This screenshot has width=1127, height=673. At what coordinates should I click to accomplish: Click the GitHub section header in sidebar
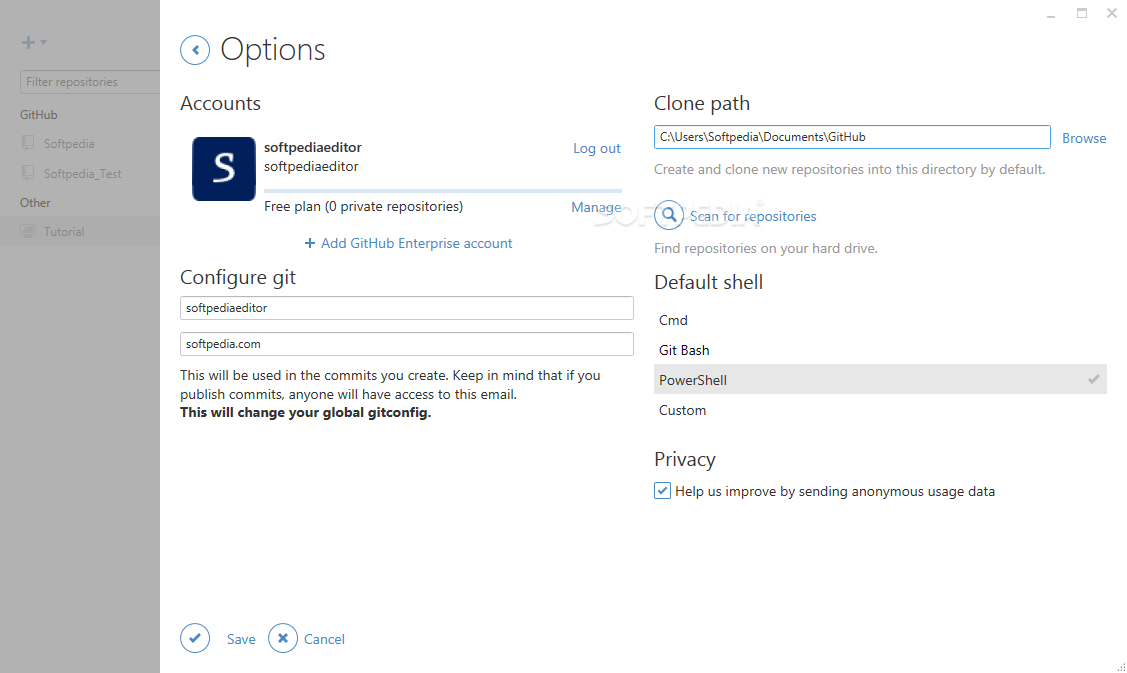[x=39, y=115]
